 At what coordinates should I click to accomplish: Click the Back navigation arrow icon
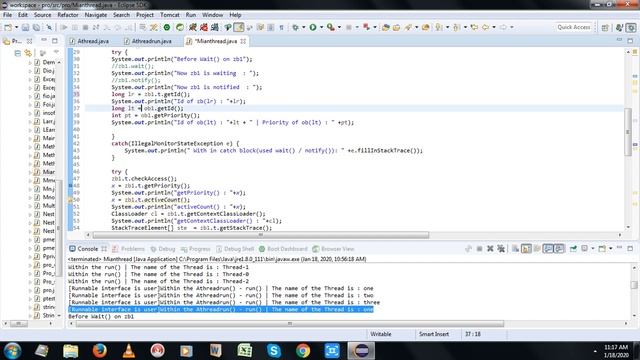485,27
